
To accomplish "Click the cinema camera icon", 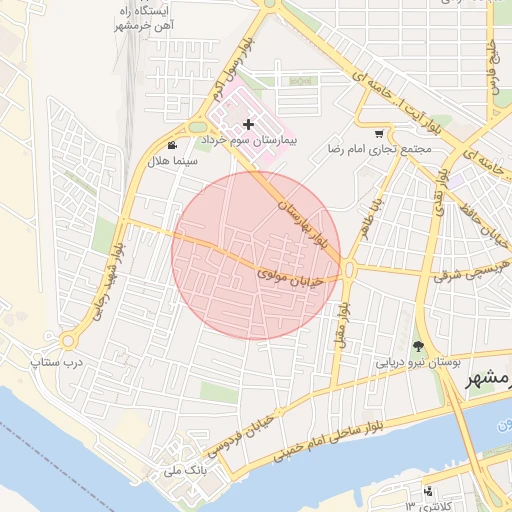I will click(x=172, y=145).
